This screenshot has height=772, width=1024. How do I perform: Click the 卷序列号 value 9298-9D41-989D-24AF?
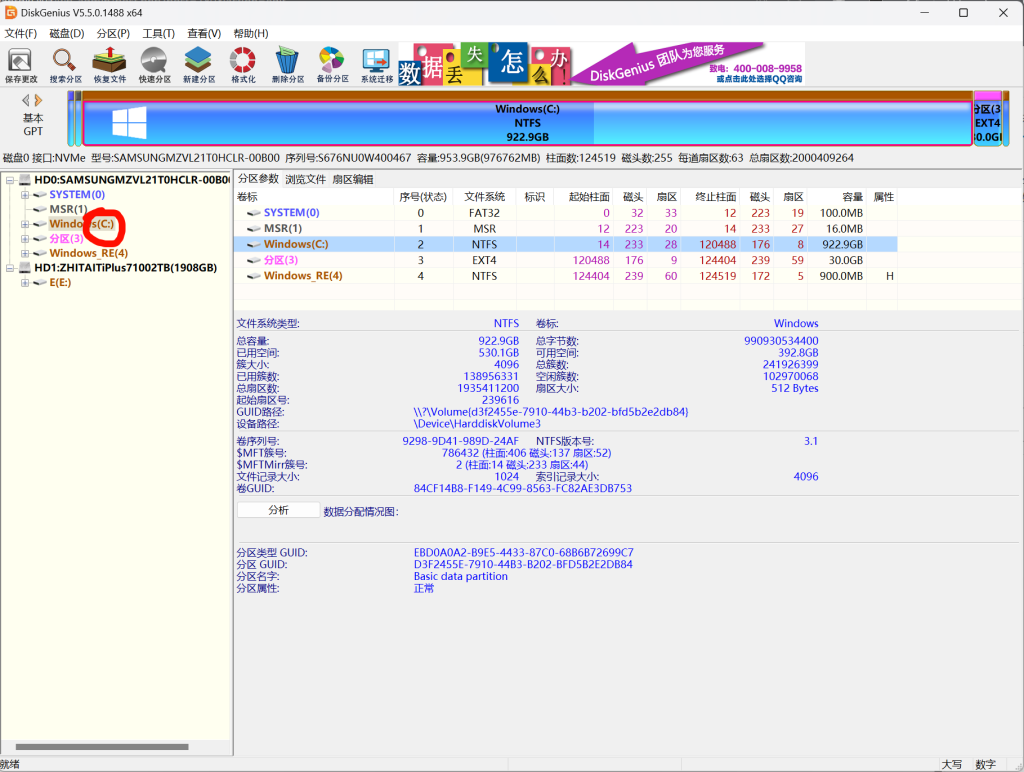(x=460, y=442)
